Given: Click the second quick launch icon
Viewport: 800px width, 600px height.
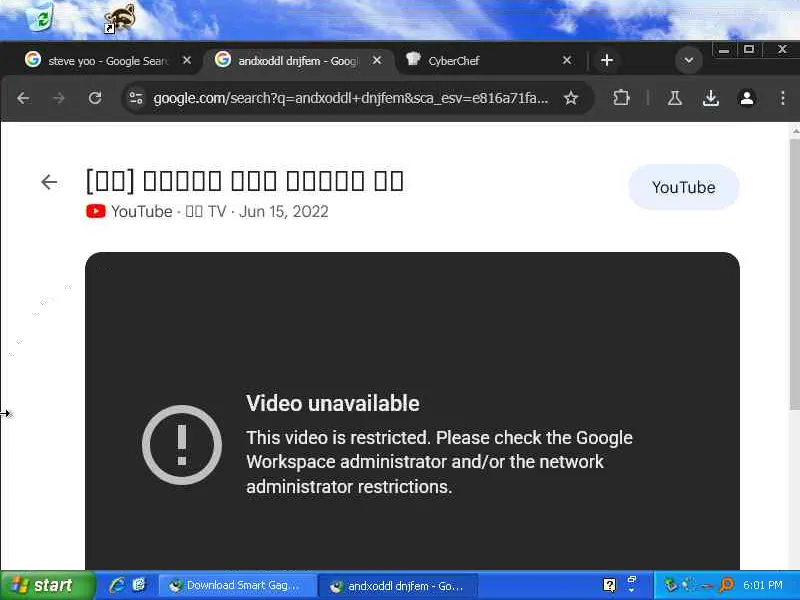Looking at the screenshot, I should [139, 585].
